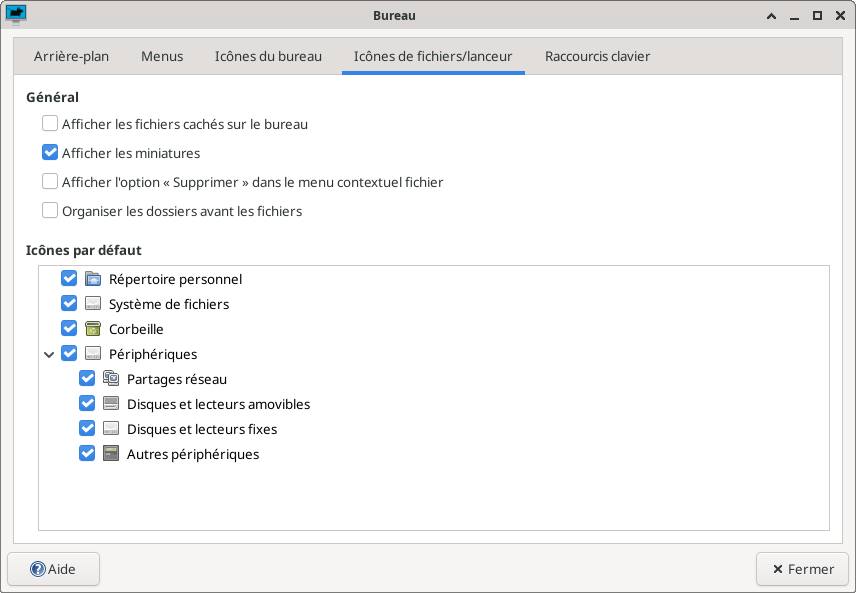Viewport: 856px width, 593px height.
Task: Open the window menu icon in title bar
Action: point(17,15)
